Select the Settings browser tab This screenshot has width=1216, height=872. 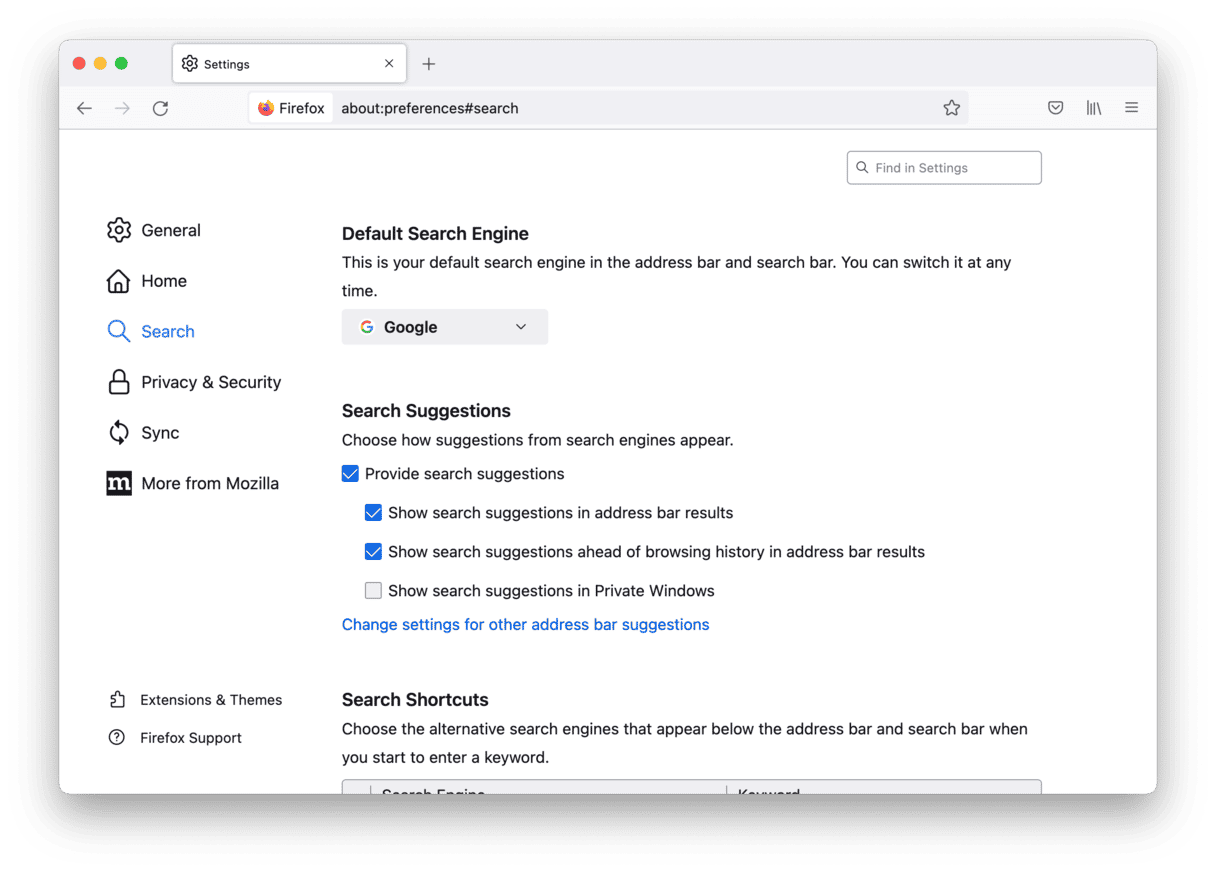(290, 64)
